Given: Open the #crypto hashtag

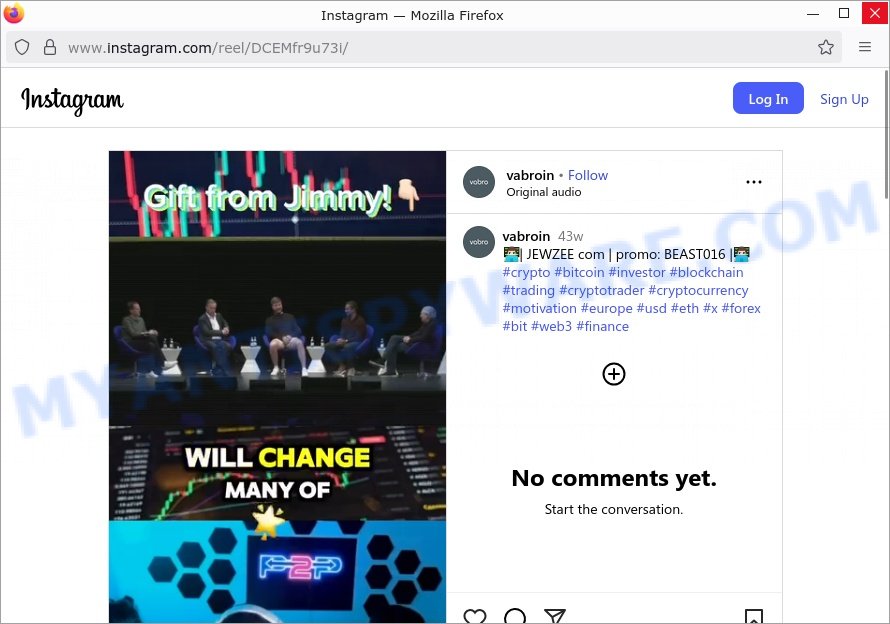Looking at the screenshot, I should 526,273.
